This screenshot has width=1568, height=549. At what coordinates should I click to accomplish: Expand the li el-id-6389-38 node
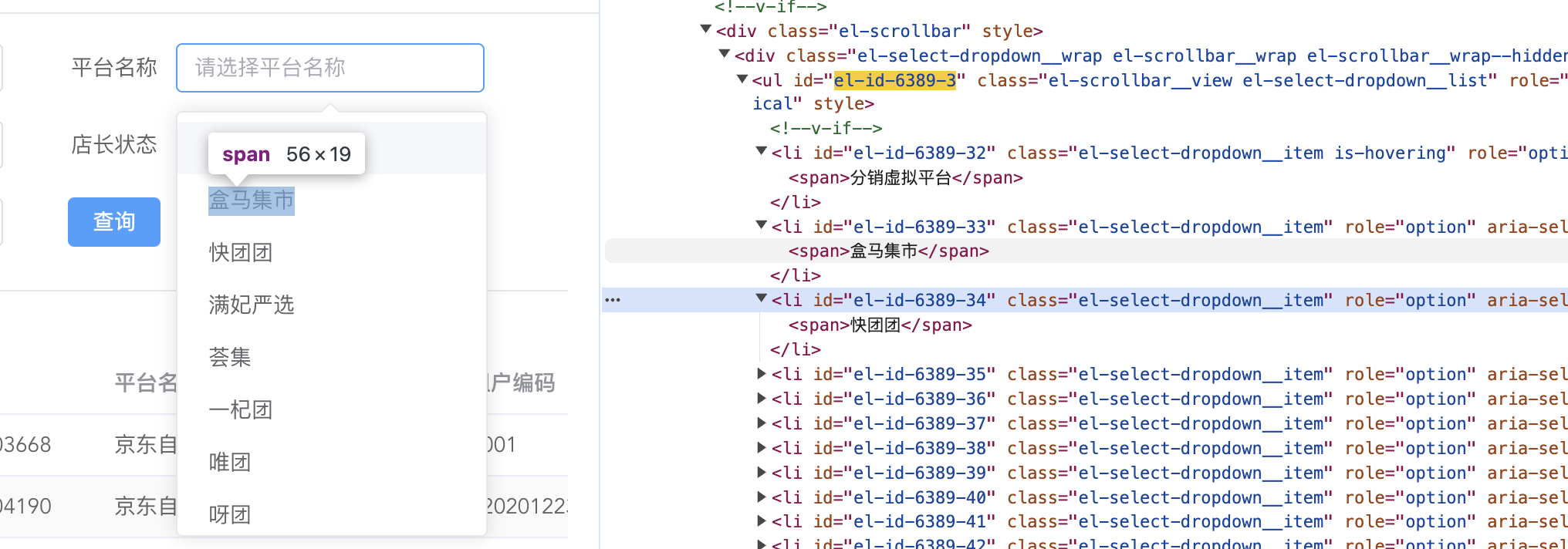761,447
